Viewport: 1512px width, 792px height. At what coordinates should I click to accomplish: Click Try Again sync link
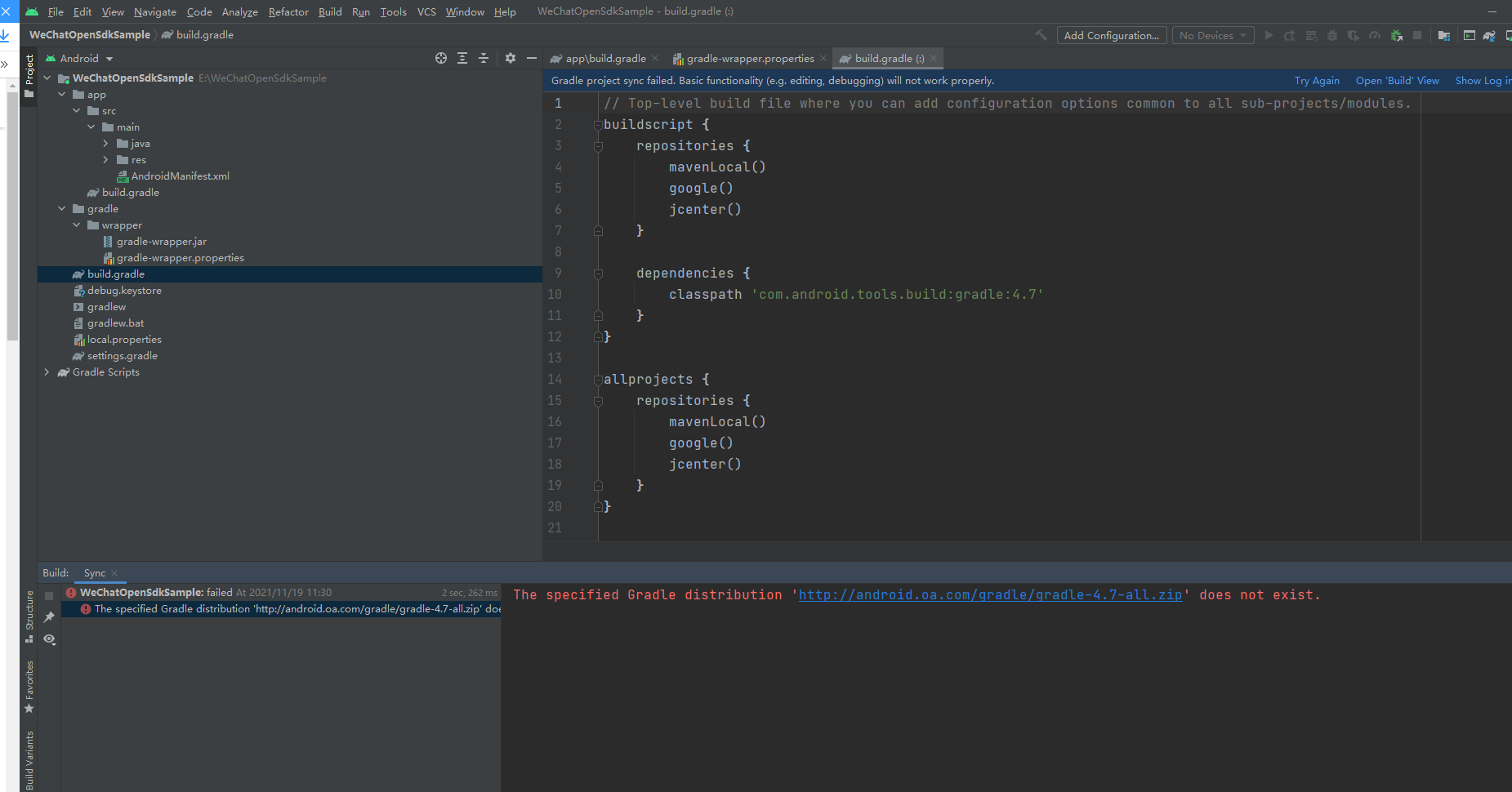point(1317,81)
